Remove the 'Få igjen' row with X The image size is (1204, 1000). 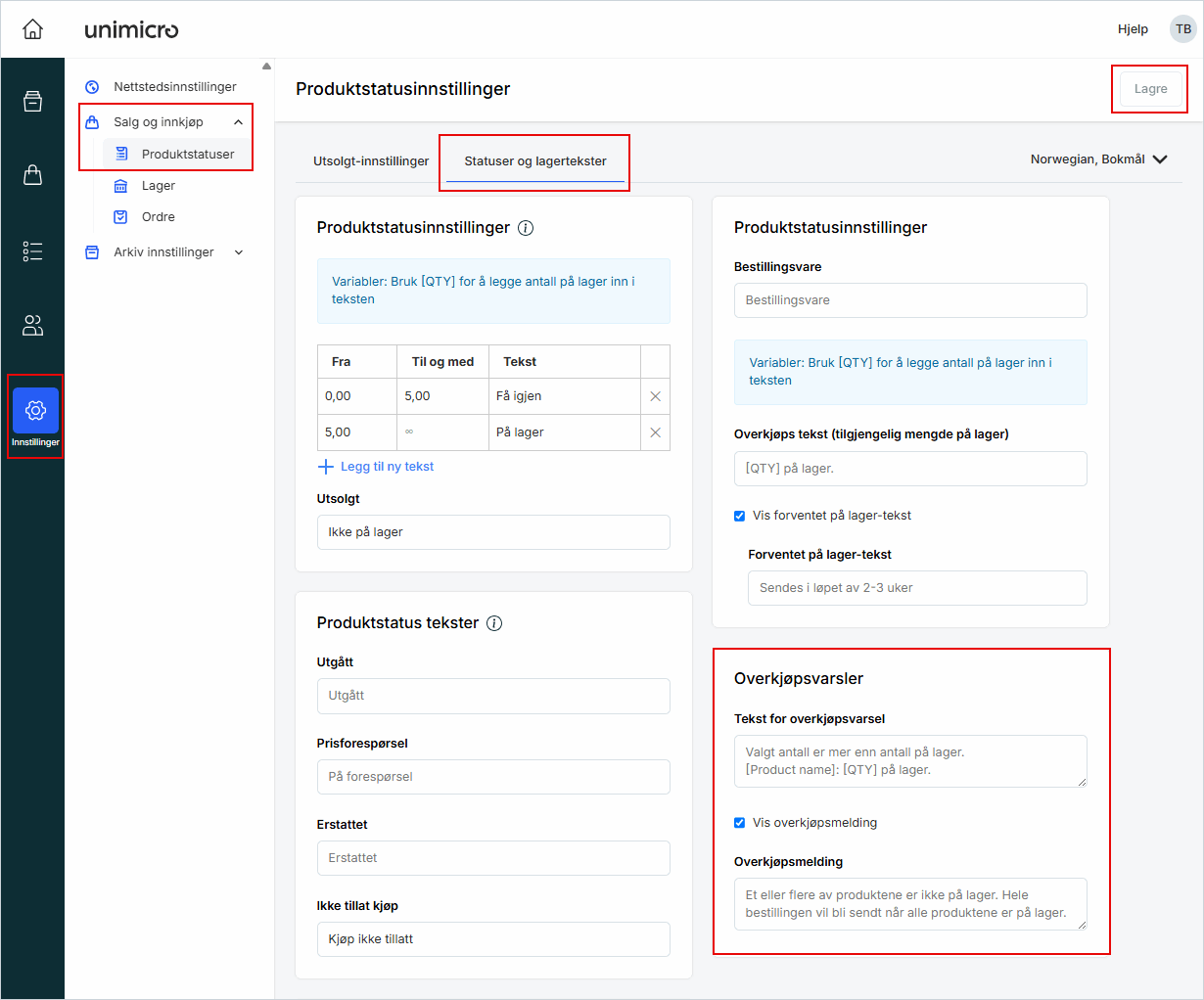[x=655, y=396]
